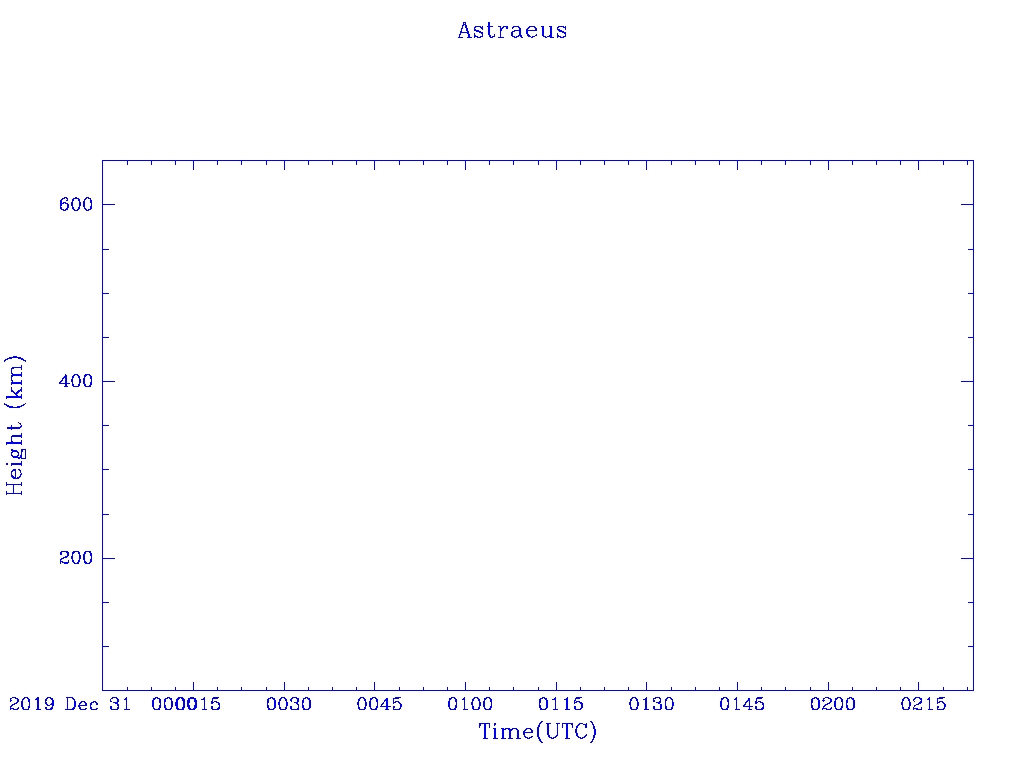Screen dimensions: 1024x768
Task: Click the 200 height axis label
Action: tap(76, 558)
